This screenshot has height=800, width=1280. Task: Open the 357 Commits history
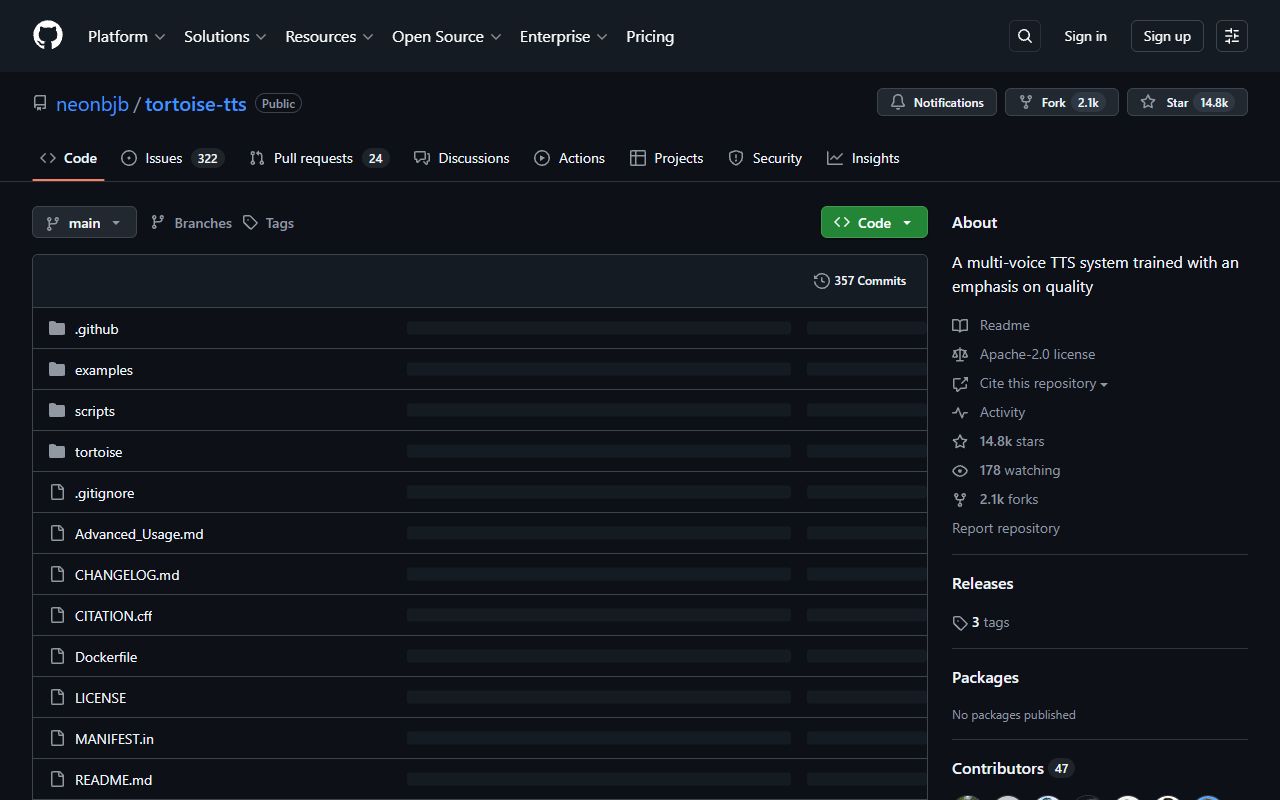[x=860, y=281]
